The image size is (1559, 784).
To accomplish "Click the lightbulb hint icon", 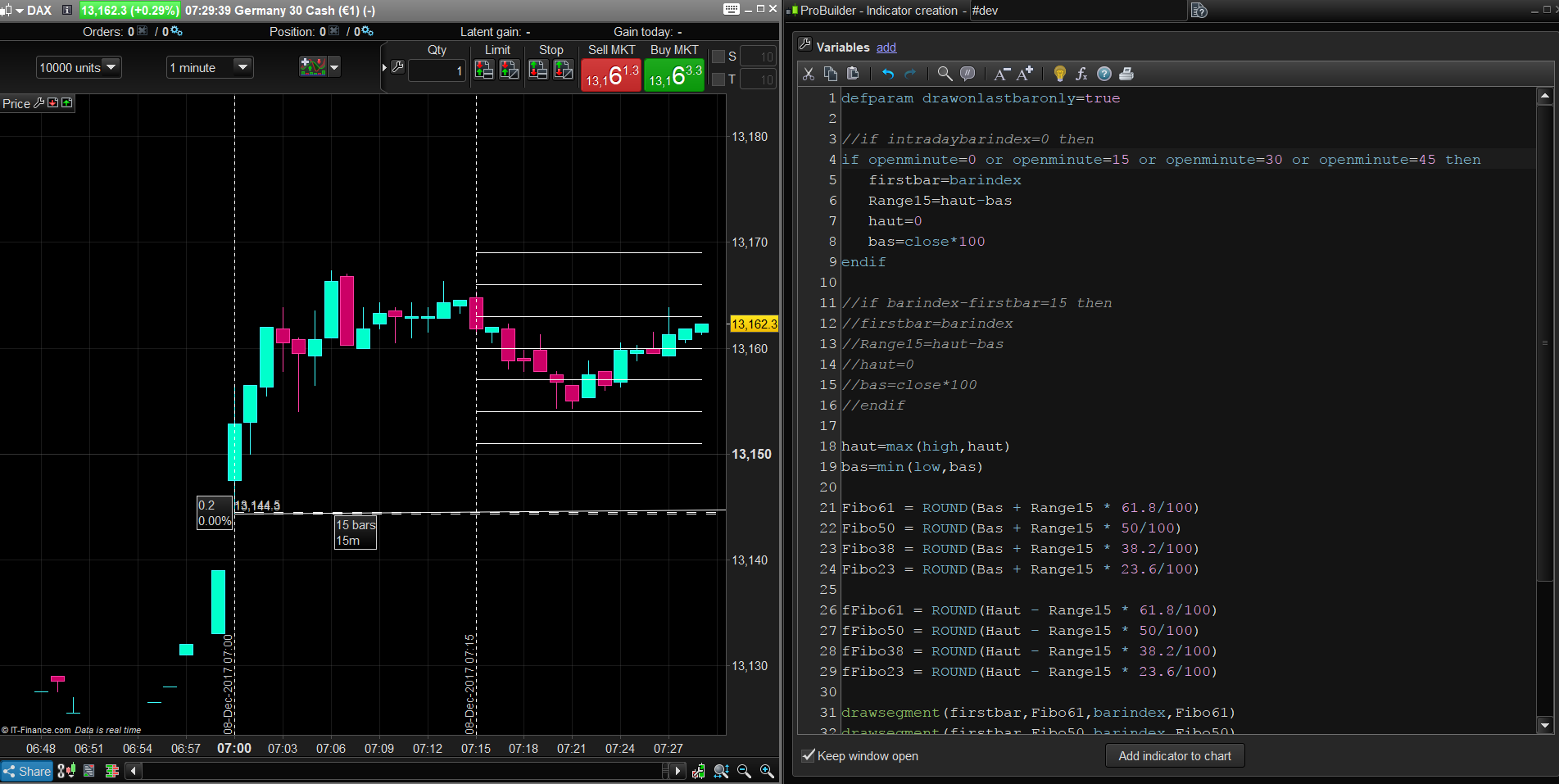I will (1059, 74).
